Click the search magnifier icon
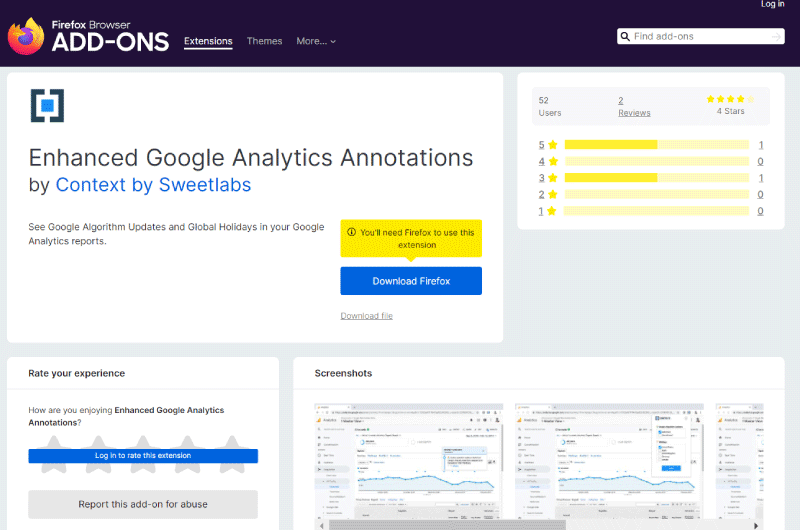The height and width of the screenshot is (530, 800). pyautogui.click(x=625, y=37)
